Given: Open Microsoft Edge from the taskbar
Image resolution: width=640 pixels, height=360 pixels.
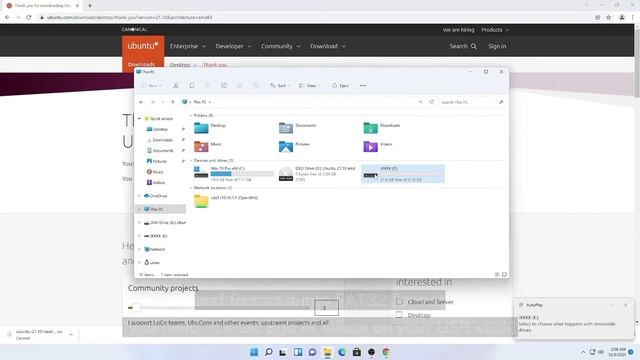Looking at the screenshot, I should [x=342, y=352].
